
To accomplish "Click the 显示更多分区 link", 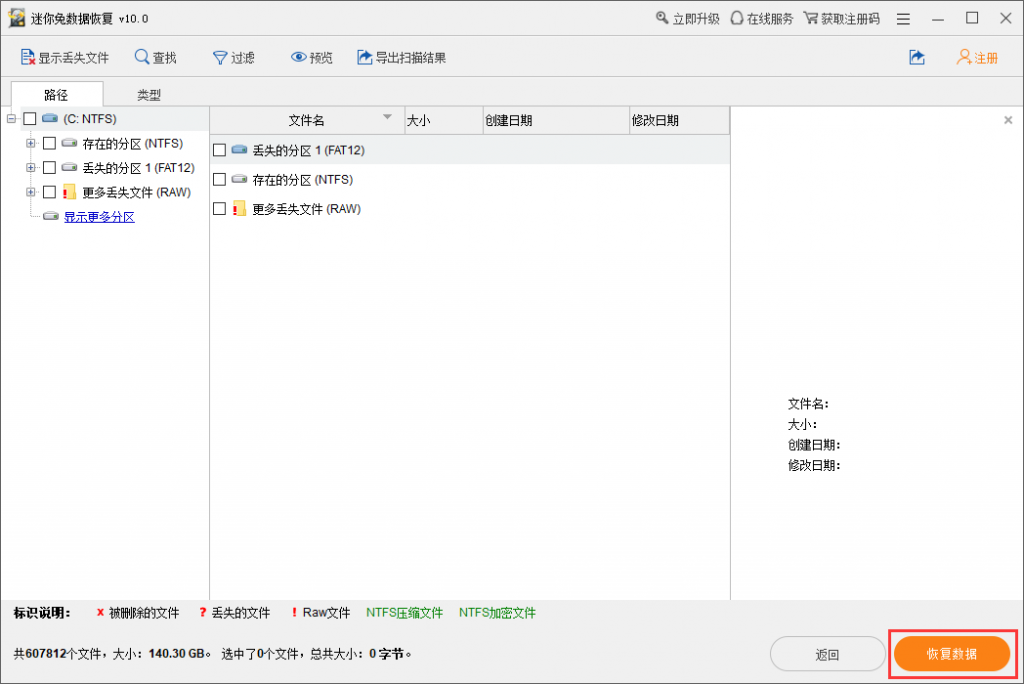I will click(x=99, y=217).
